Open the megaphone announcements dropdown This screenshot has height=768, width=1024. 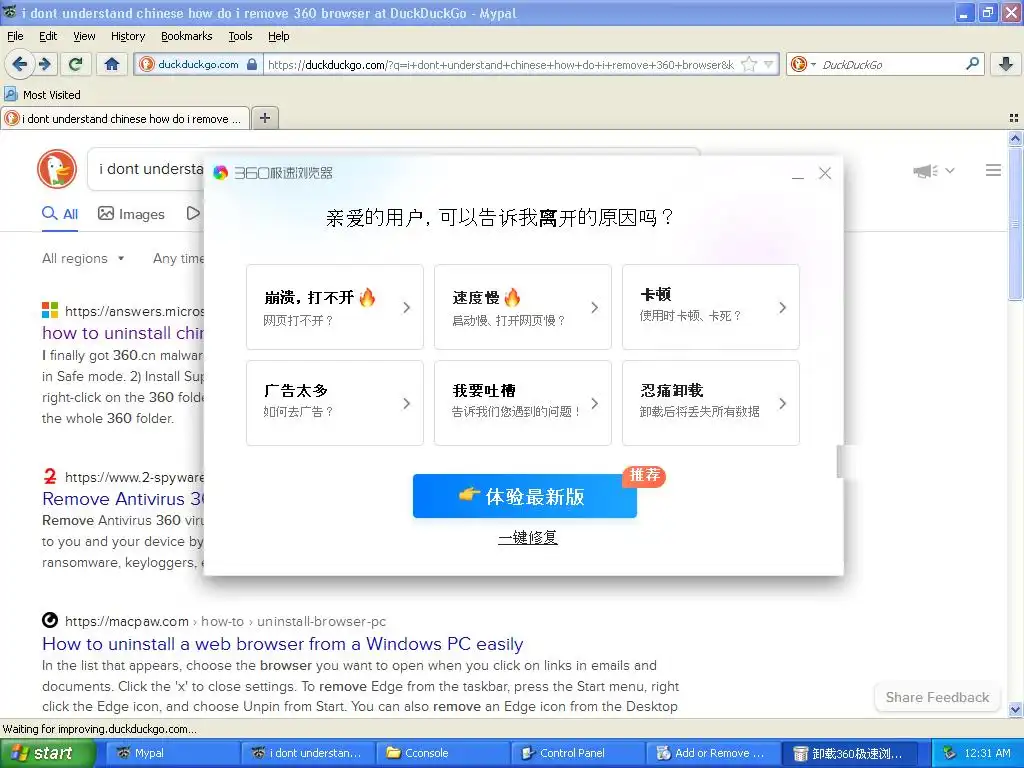click(934, 171)
